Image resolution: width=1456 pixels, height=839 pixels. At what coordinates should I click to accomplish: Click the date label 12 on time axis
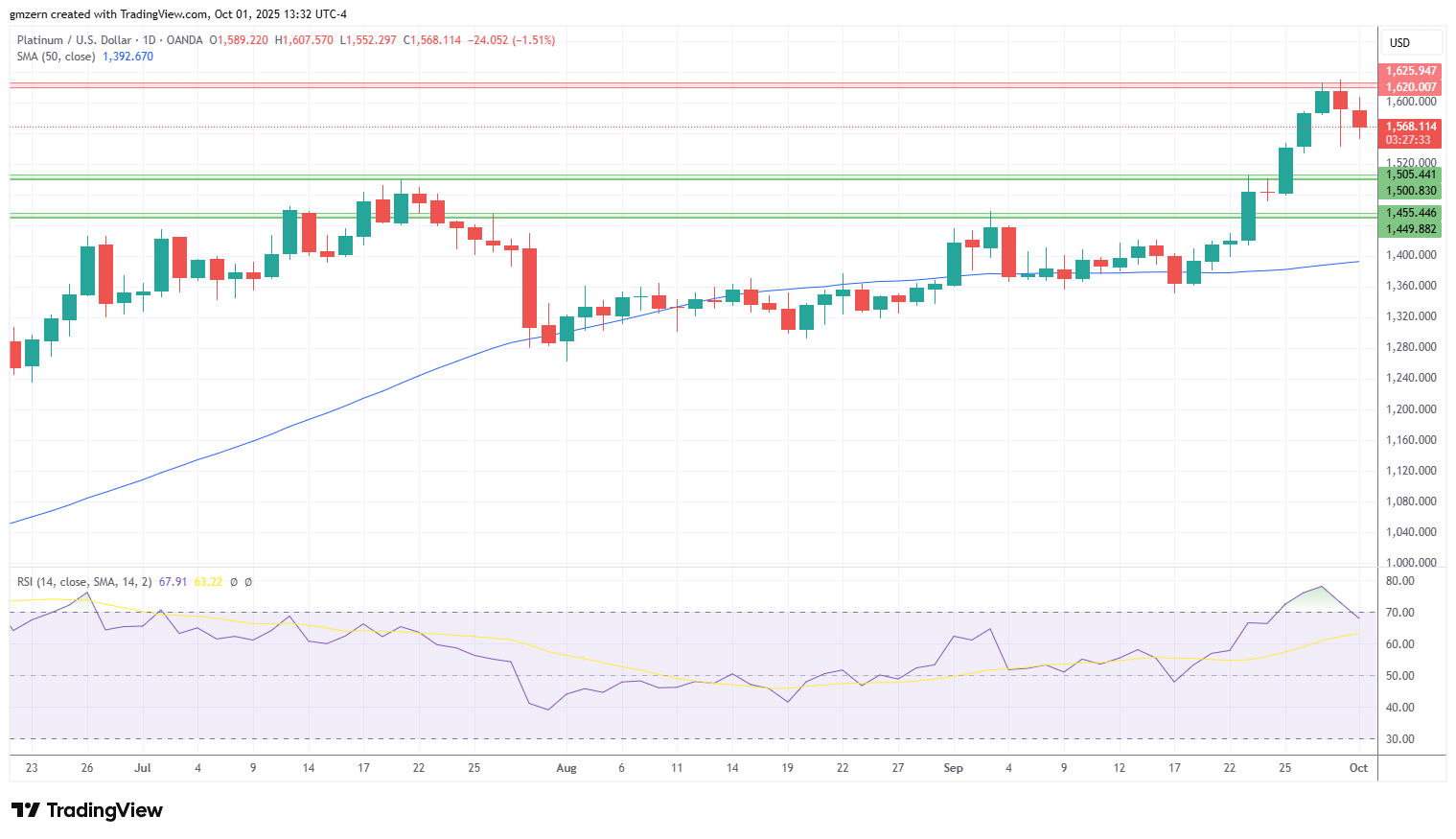(1120, 768)
